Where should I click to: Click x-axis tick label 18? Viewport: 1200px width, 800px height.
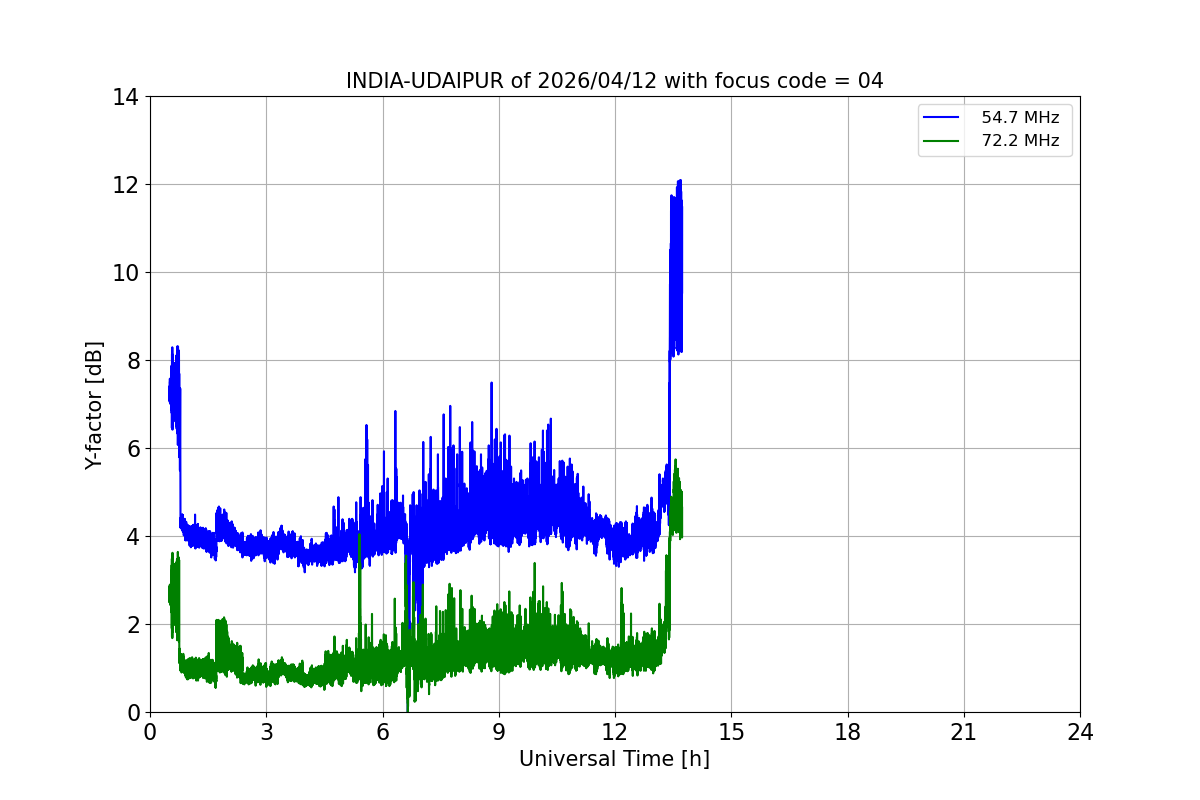point(848,732)
